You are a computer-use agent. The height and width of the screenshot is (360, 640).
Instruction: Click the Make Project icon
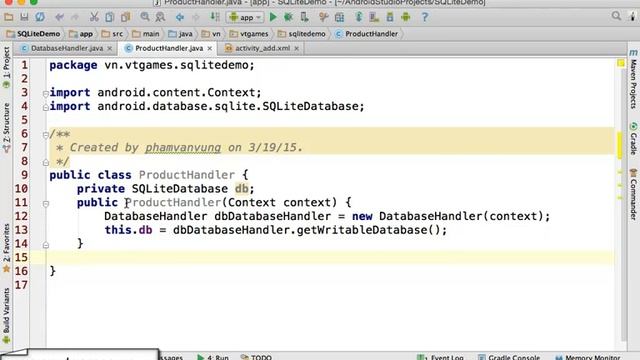click(x=215, y=17)
